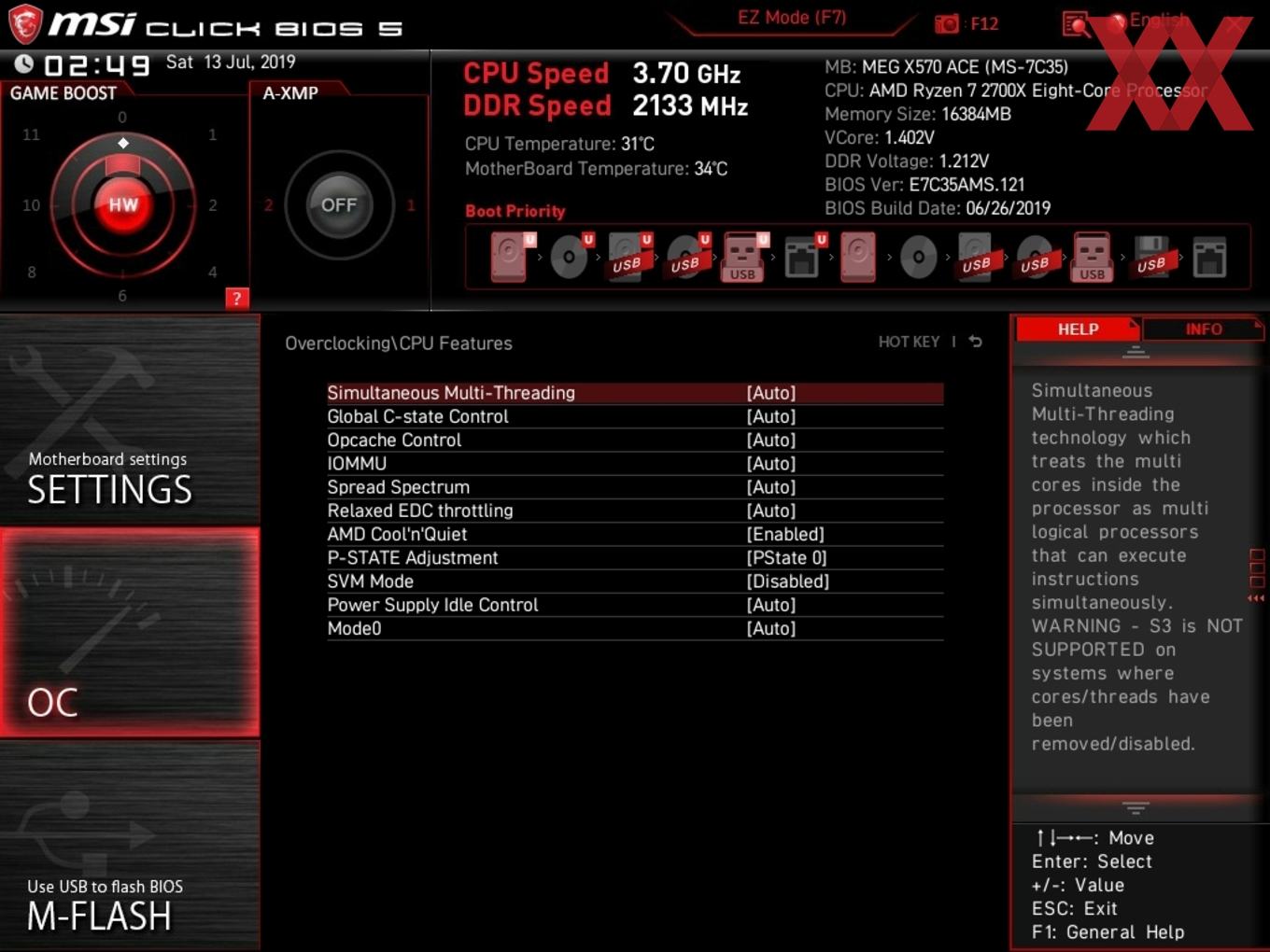
Task: Click the 02:49 system time
Action: (x=97, y=65)
